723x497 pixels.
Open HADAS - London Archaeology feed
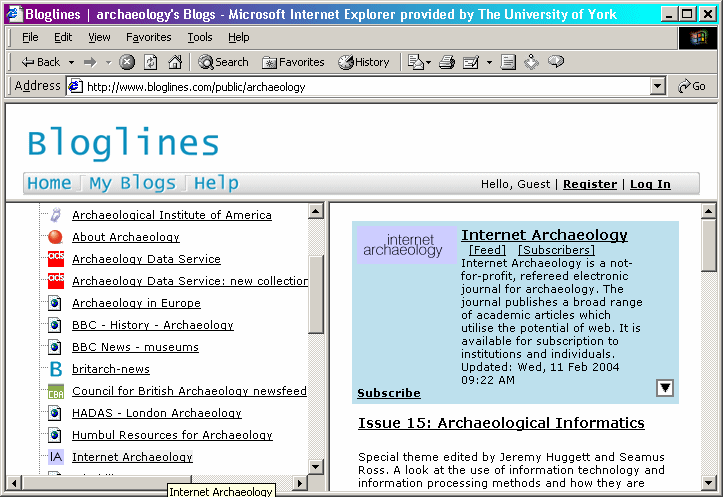157,413
